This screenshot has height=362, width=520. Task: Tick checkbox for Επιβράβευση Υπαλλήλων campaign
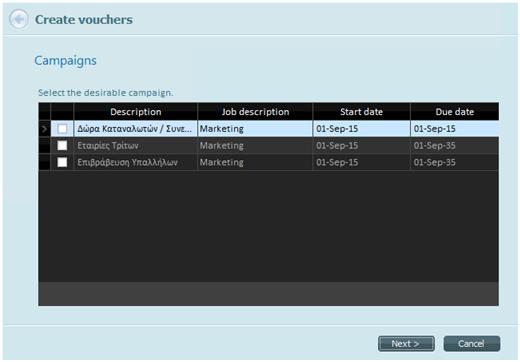tap(62, 162)
